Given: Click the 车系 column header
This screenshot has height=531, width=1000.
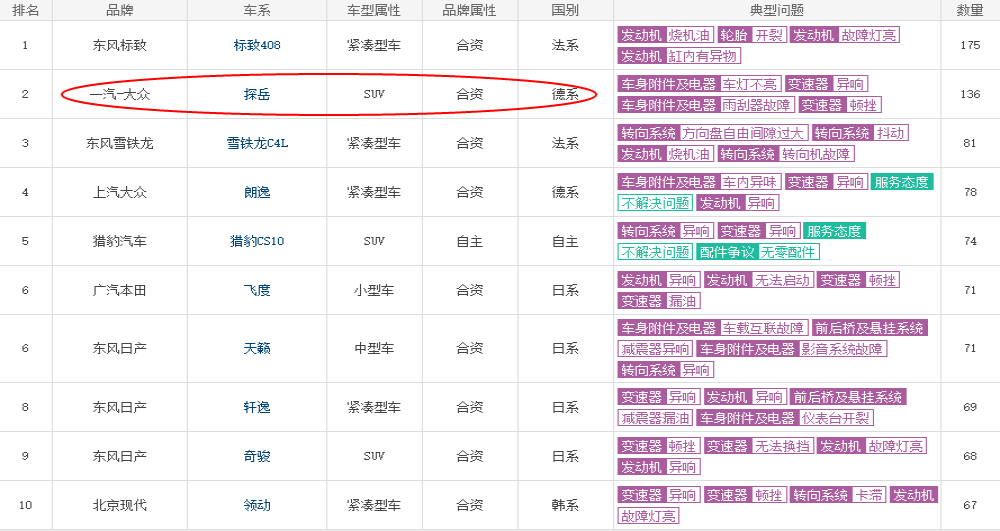Looking at the screenshot, I should coord(257,10).
